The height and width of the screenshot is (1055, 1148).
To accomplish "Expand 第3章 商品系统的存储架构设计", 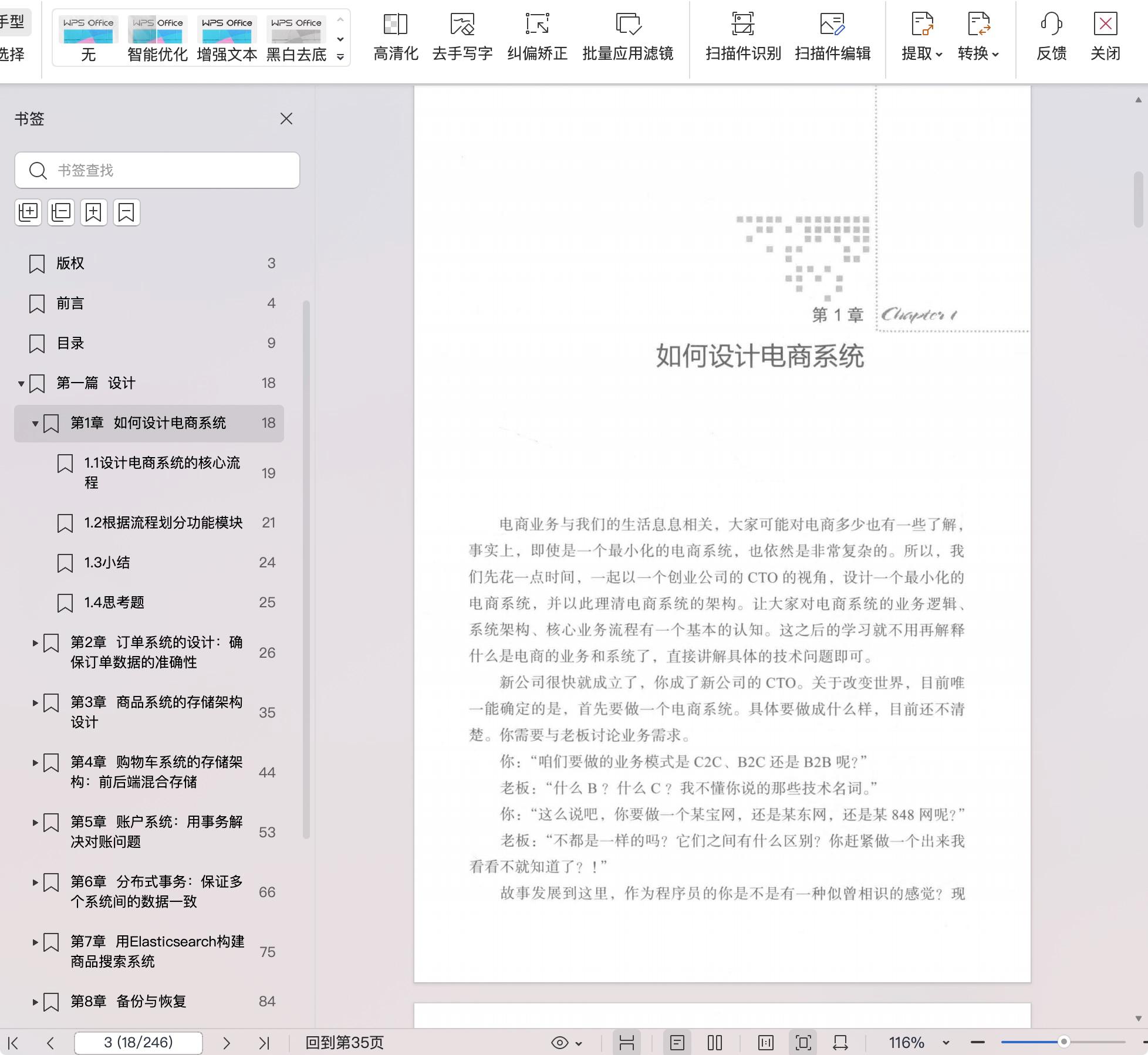I will (35, 703).
